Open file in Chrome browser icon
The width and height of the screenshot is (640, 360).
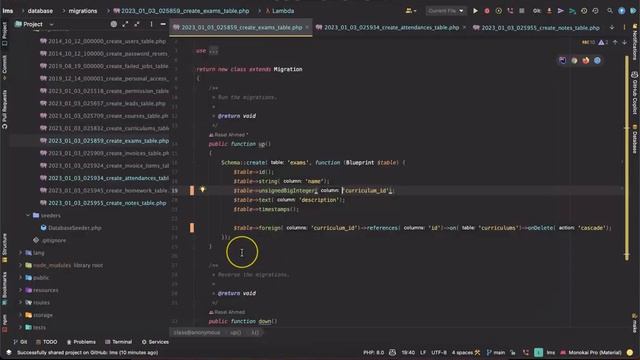574,60
